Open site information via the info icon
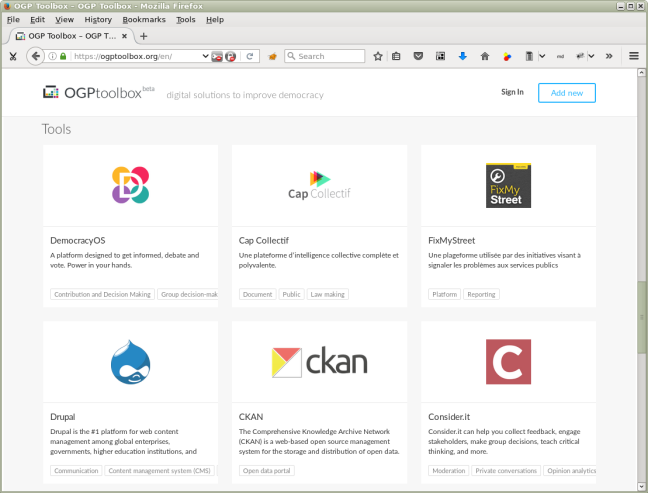 pyautogui.click(x=52, y=56)
